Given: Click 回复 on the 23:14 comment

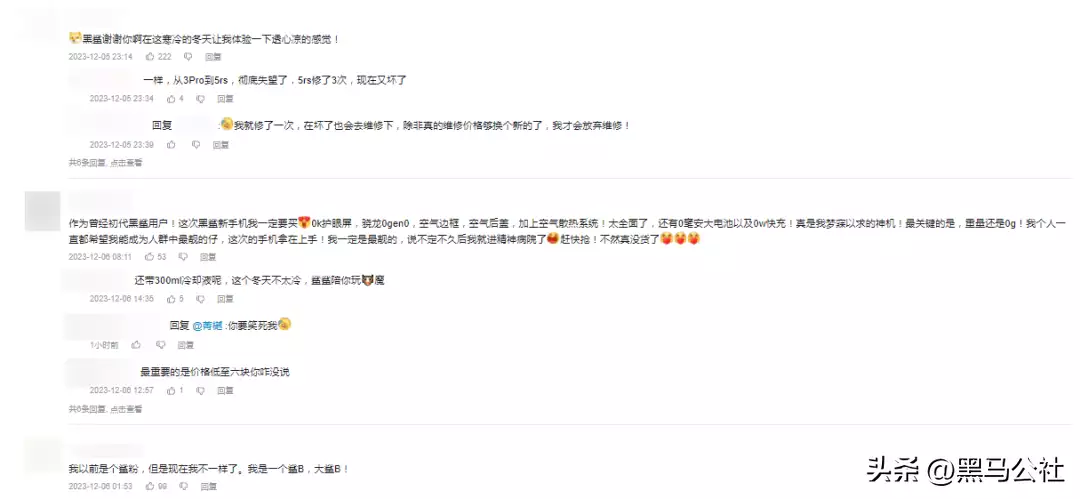Looking at the screenshot, I should click(x=213, y=57).
